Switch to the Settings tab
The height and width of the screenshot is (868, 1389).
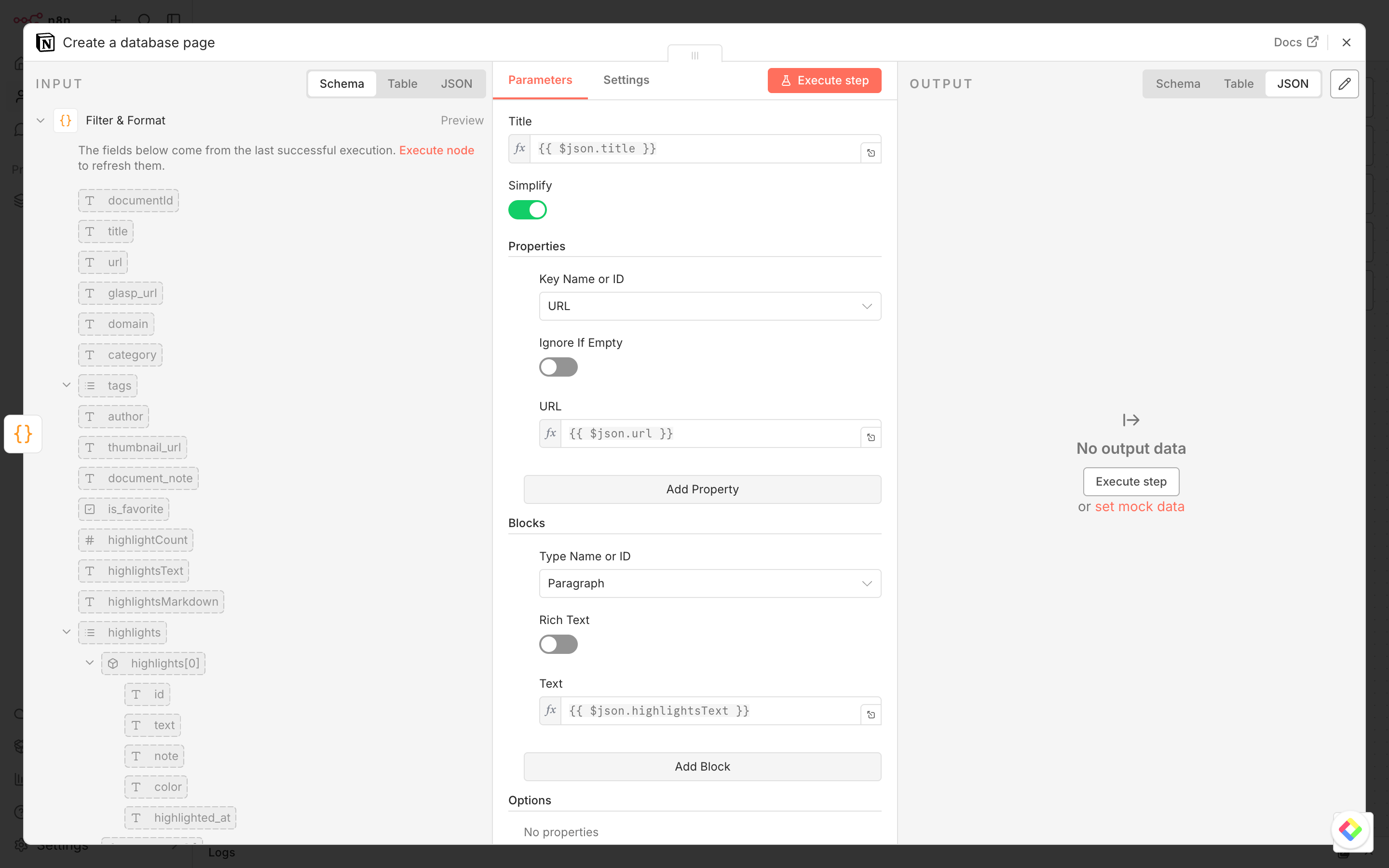point(626,80)
